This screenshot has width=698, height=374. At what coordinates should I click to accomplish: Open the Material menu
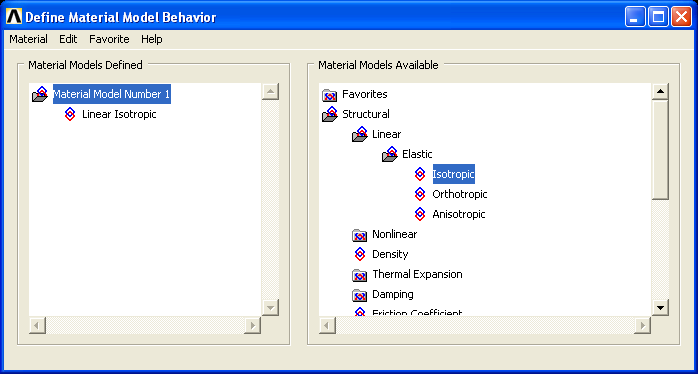click(28, 39)
